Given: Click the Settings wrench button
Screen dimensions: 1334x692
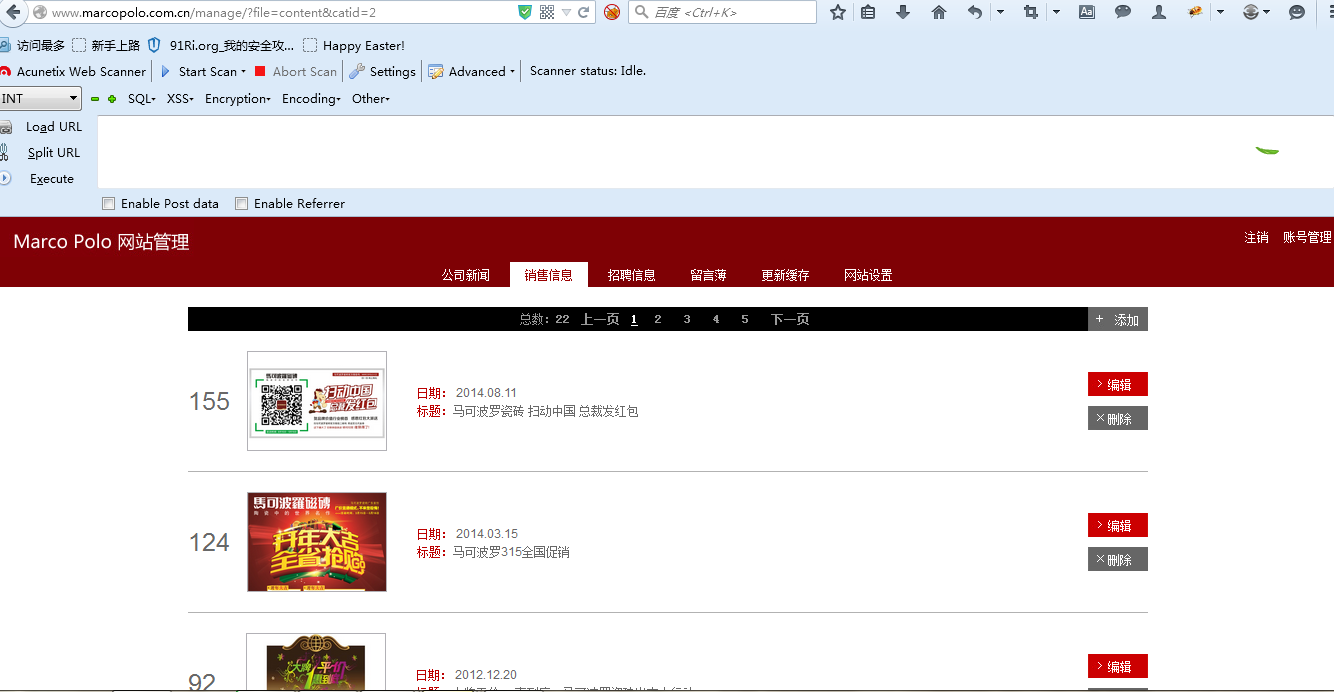Looking at the screenshot, I should pos(382,71).
